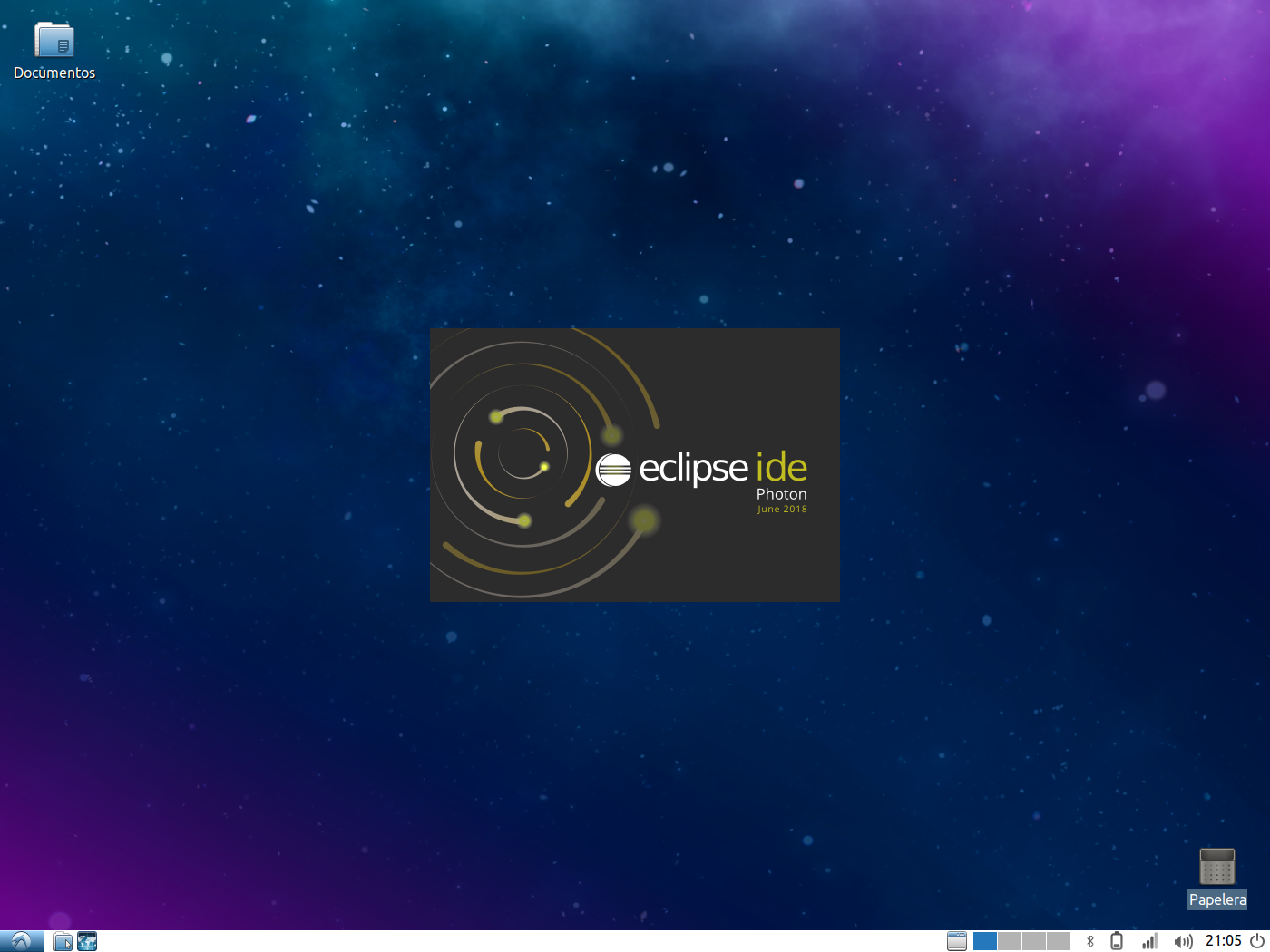Open the power logout button
The image size is (1270, 952).
click(x=1257, y=941)
